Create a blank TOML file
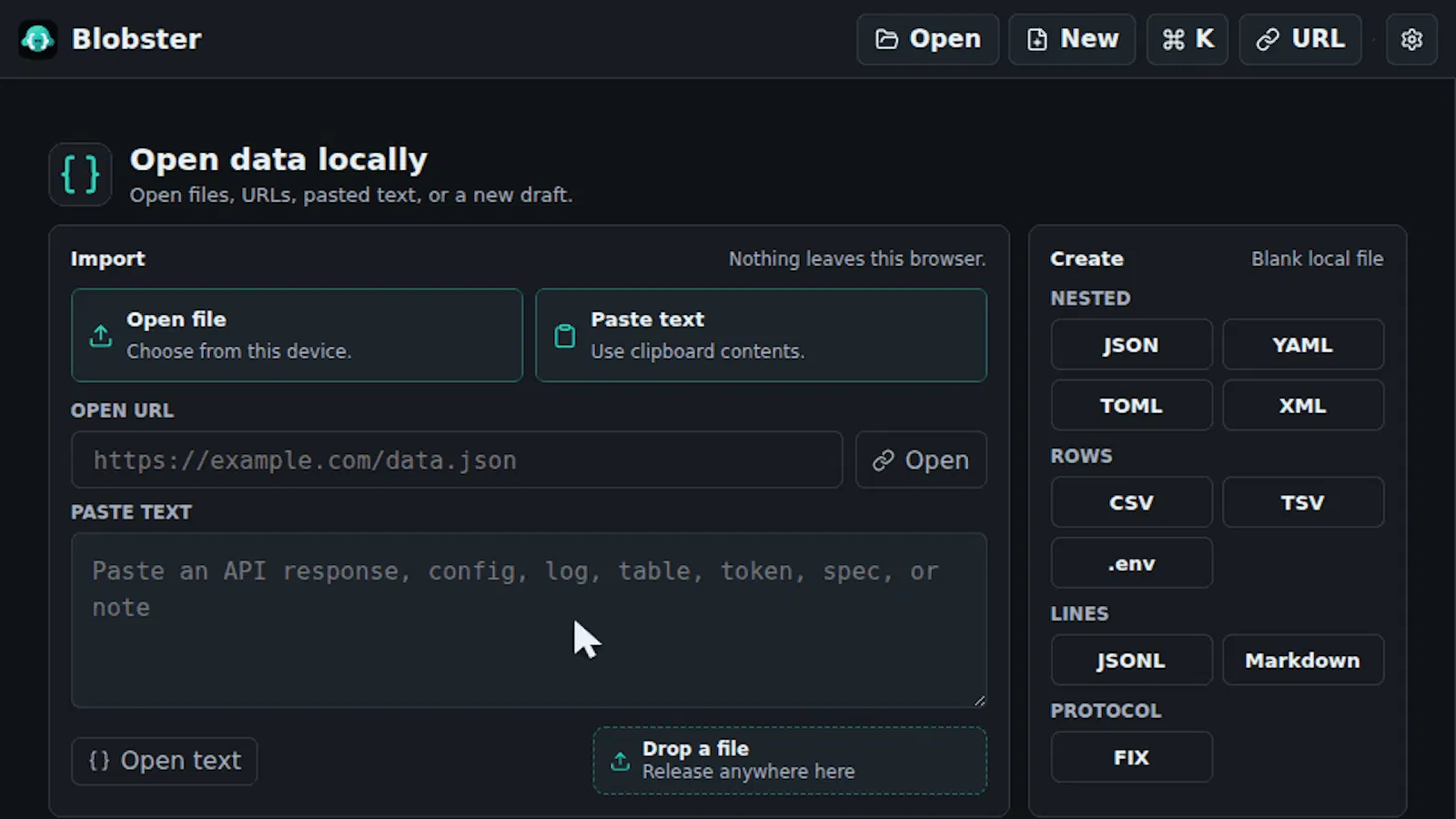The width and height of the screenshot is (1456, 819). [x=1131, y=406]
